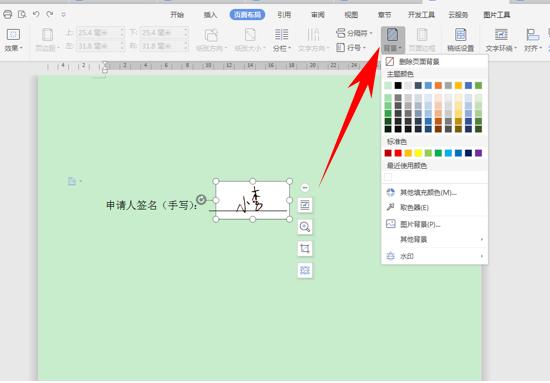
Task: Click the Redo arrow
Action: 50,14
